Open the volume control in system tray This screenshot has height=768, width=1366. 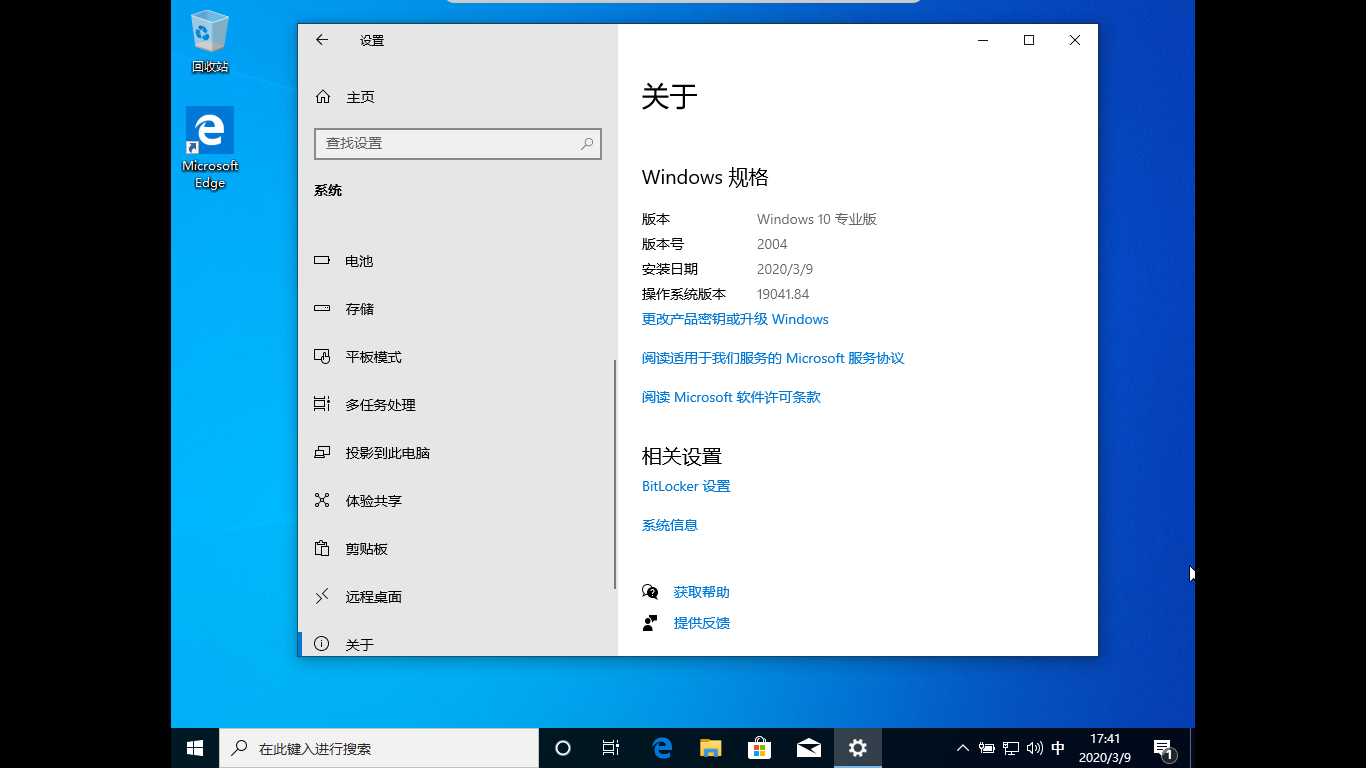click(x=1034, y=747)
